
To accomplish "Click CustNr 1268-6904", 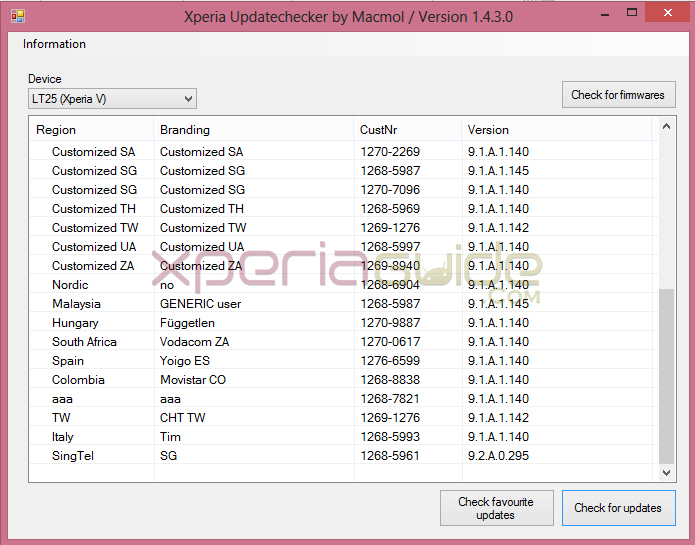I will (390, 285).
